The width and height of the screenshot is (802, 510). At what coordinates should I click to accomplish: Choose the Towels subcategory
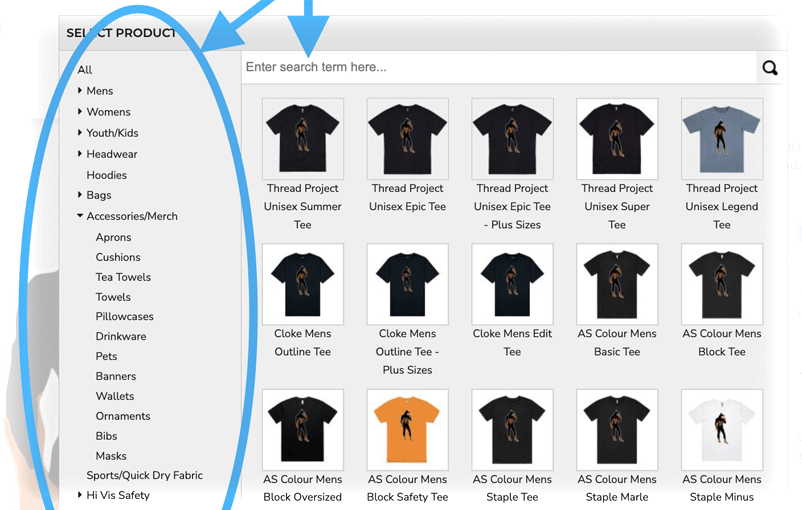click(x=113, y=297)
